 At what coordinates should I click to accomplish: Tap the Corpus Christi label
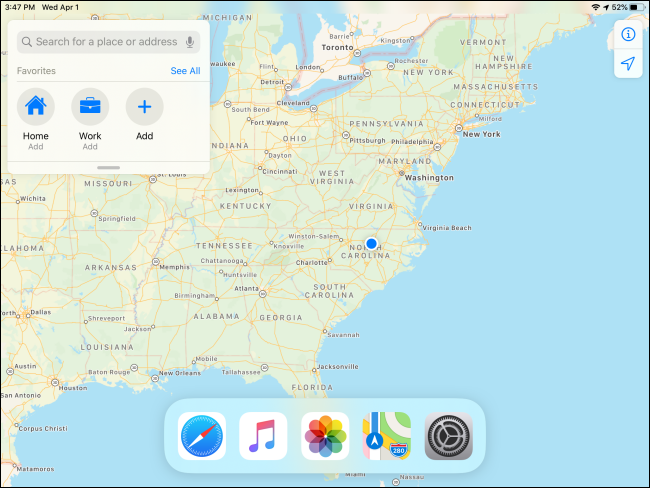coord(43,428)
